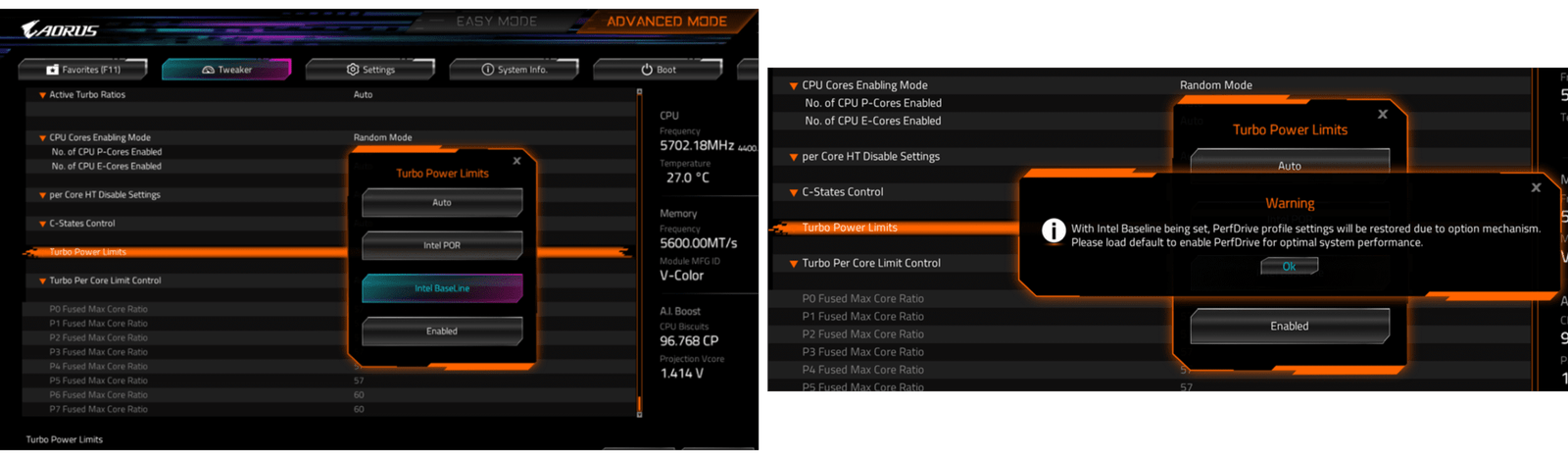Choose Auto in left Turbo Power Limits popup
Screen dimensions: 1568x459
(442, 203)
